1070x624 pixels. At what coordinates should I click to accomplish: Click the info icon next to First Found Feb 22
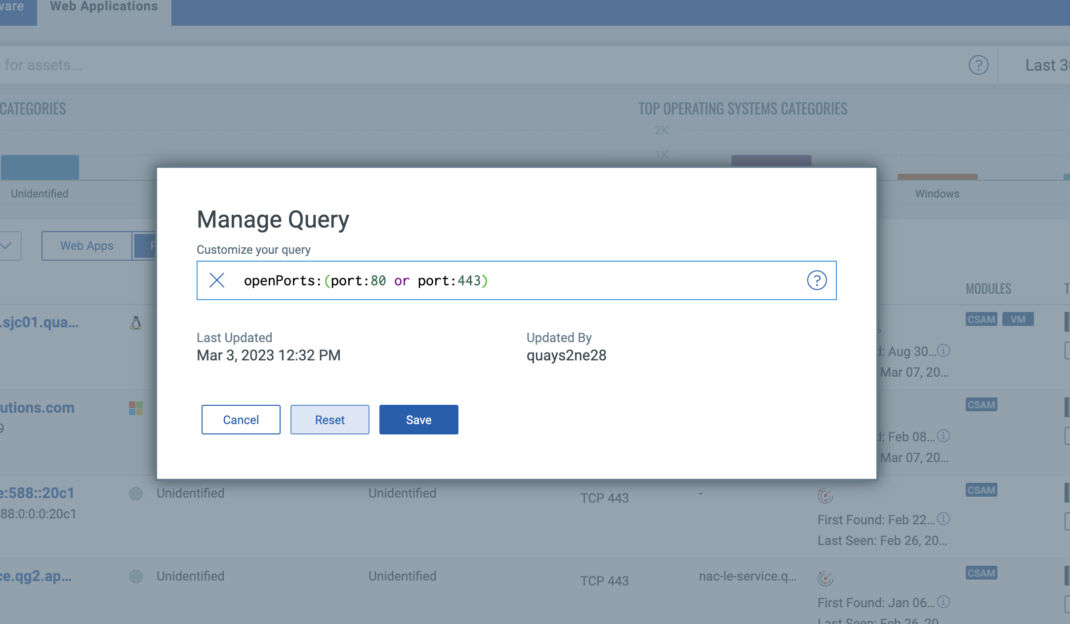(943, 519)
